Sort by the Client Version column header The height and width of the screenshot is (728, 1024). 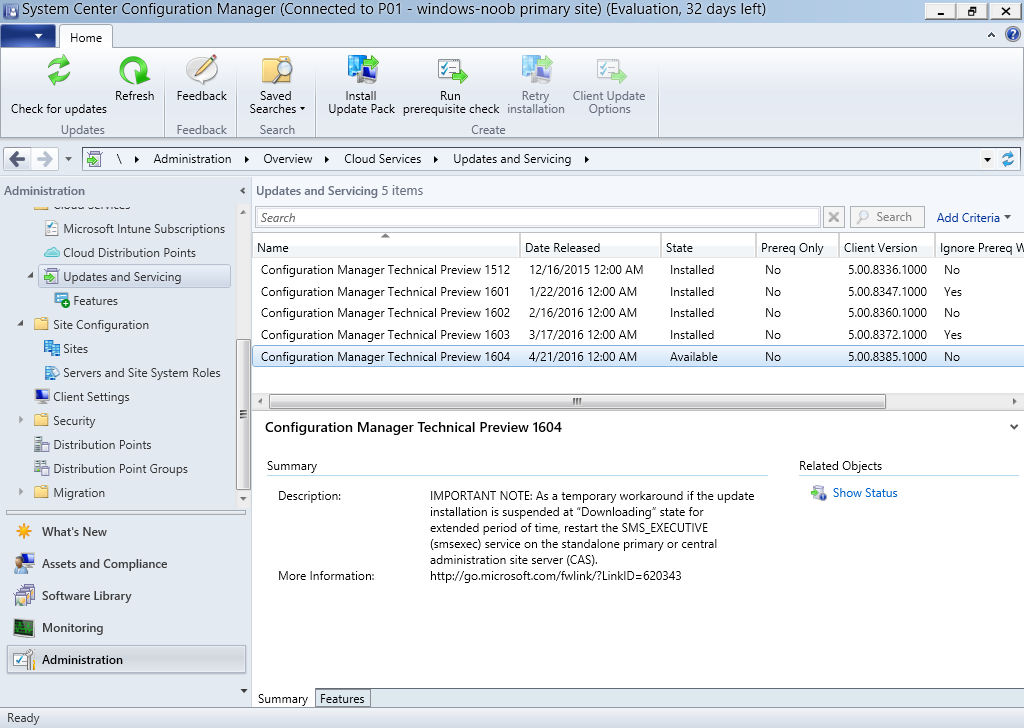pos(887,247)
